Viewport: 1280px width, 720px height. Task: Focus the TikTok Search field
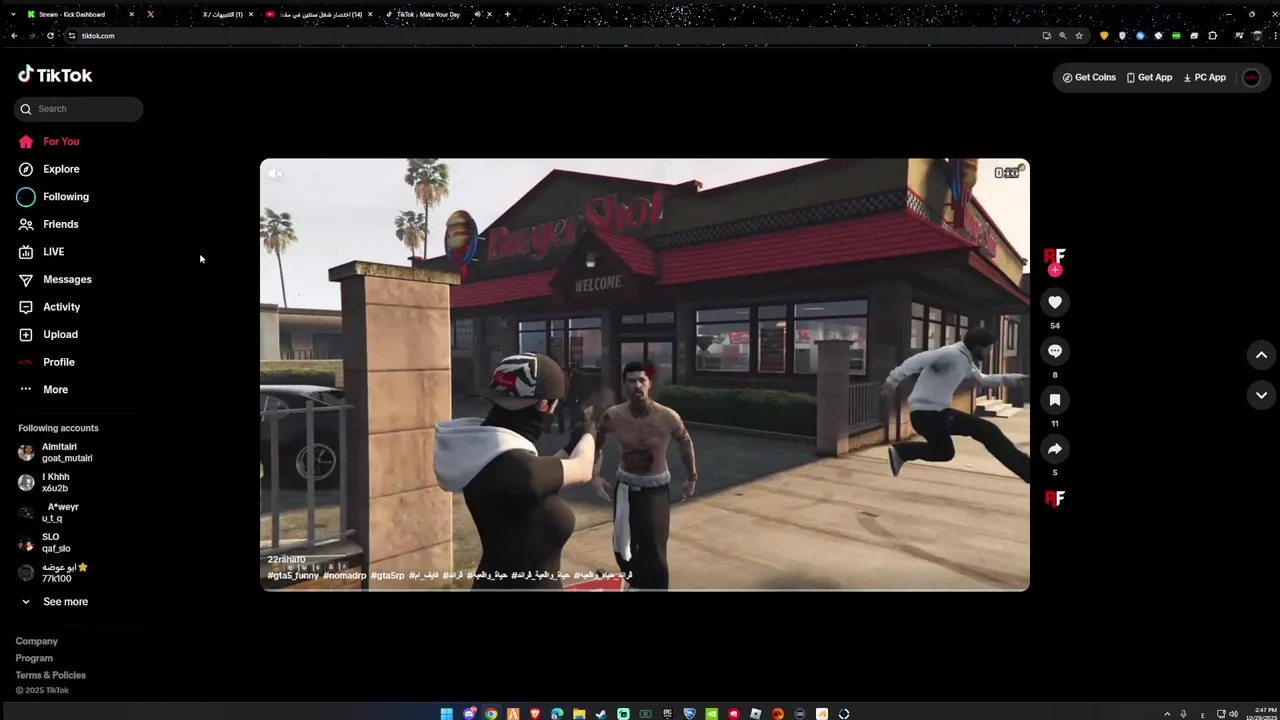[x=79, y=109]
